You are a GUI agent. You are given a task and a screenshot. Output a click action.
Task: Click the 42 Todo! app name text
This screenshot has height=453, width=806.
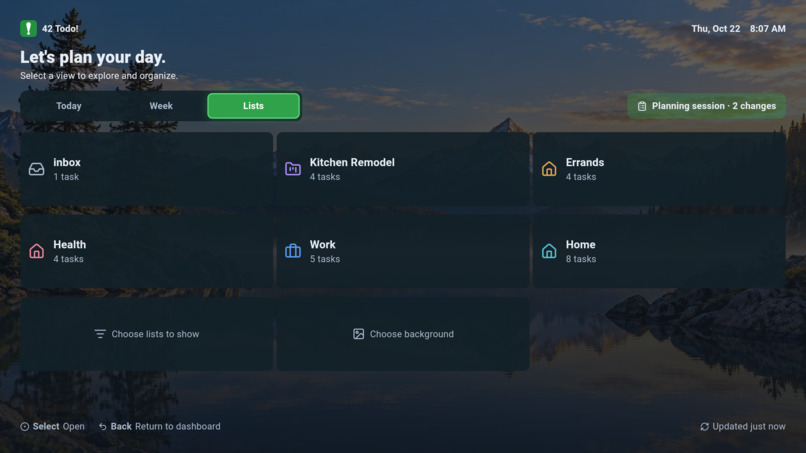click(x=60, y=29)
